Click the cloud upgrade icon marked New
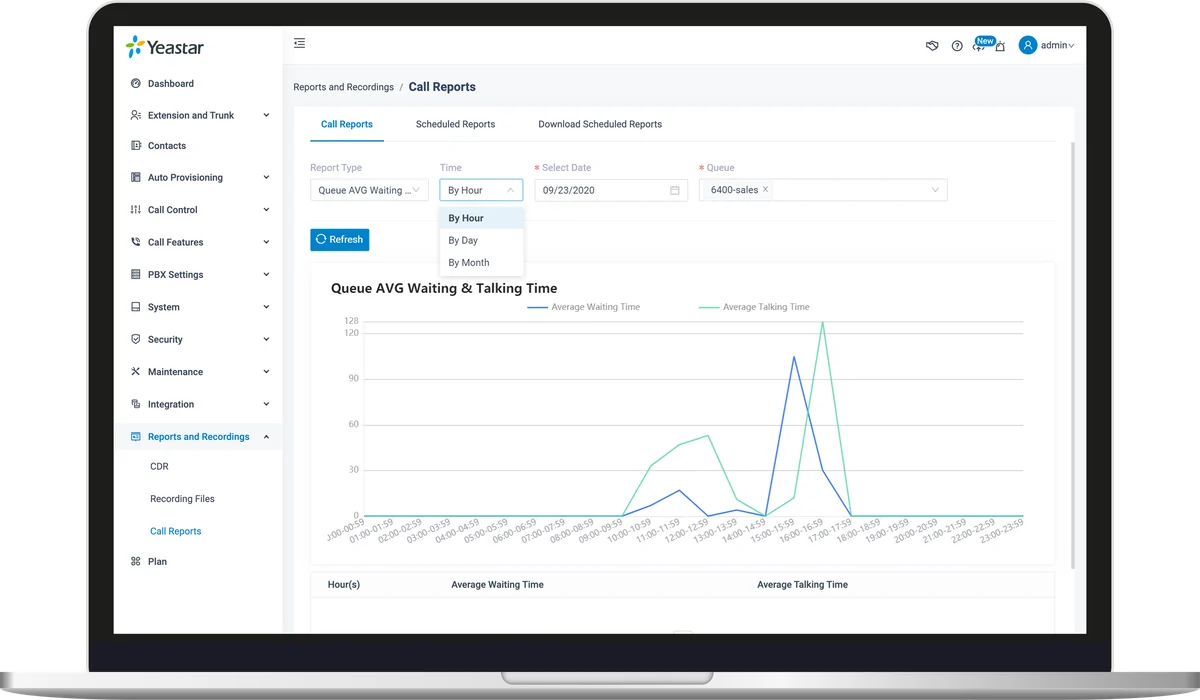Viewport: 1200px width, 700px height. click(x=979, y=46)
